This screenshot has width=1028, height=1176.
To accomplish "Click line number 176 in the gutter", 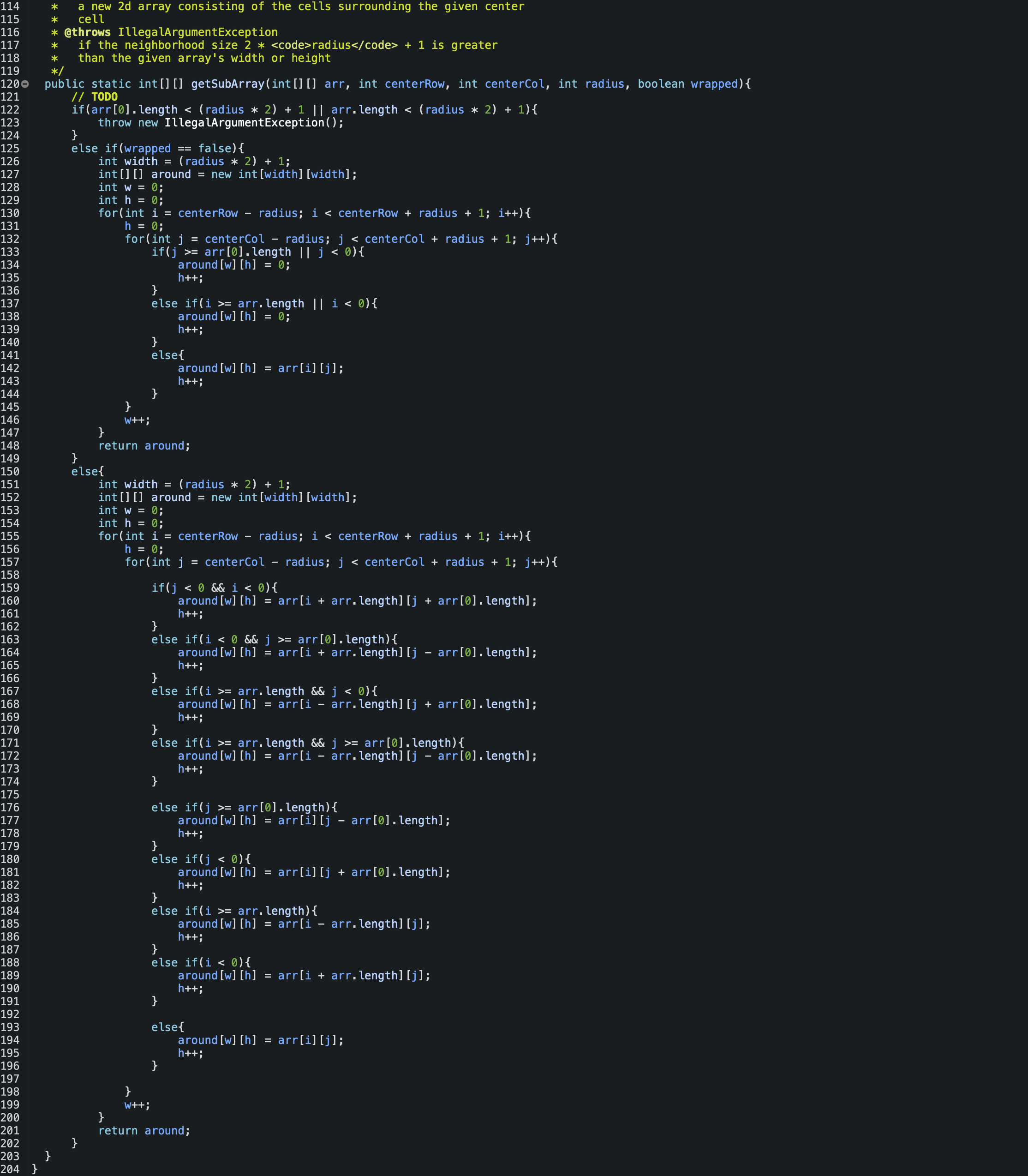I will (x=10, y=808).
